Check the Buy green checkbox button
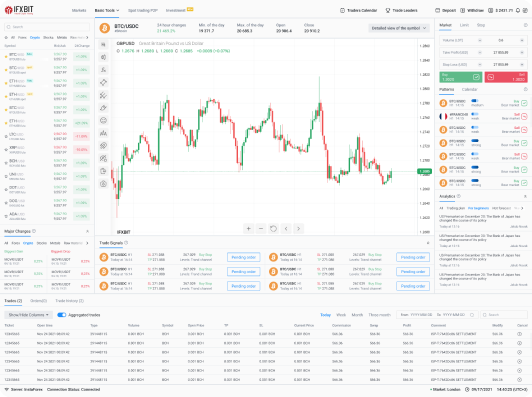This screenshot has width=532, height=397. point(476,77)
